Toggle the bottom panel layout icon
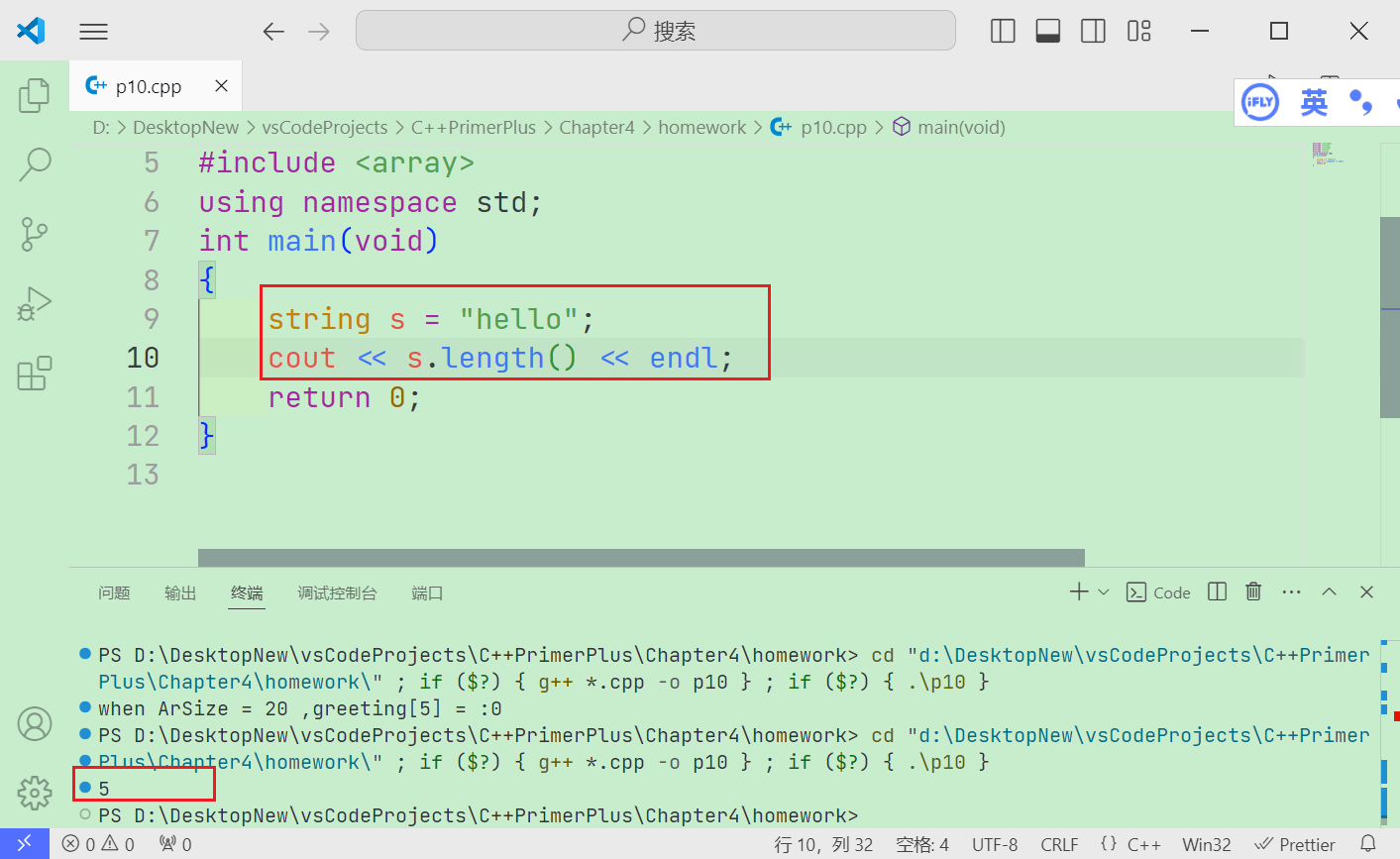Screen dimensions: 1400x859 coord(1048,32)
